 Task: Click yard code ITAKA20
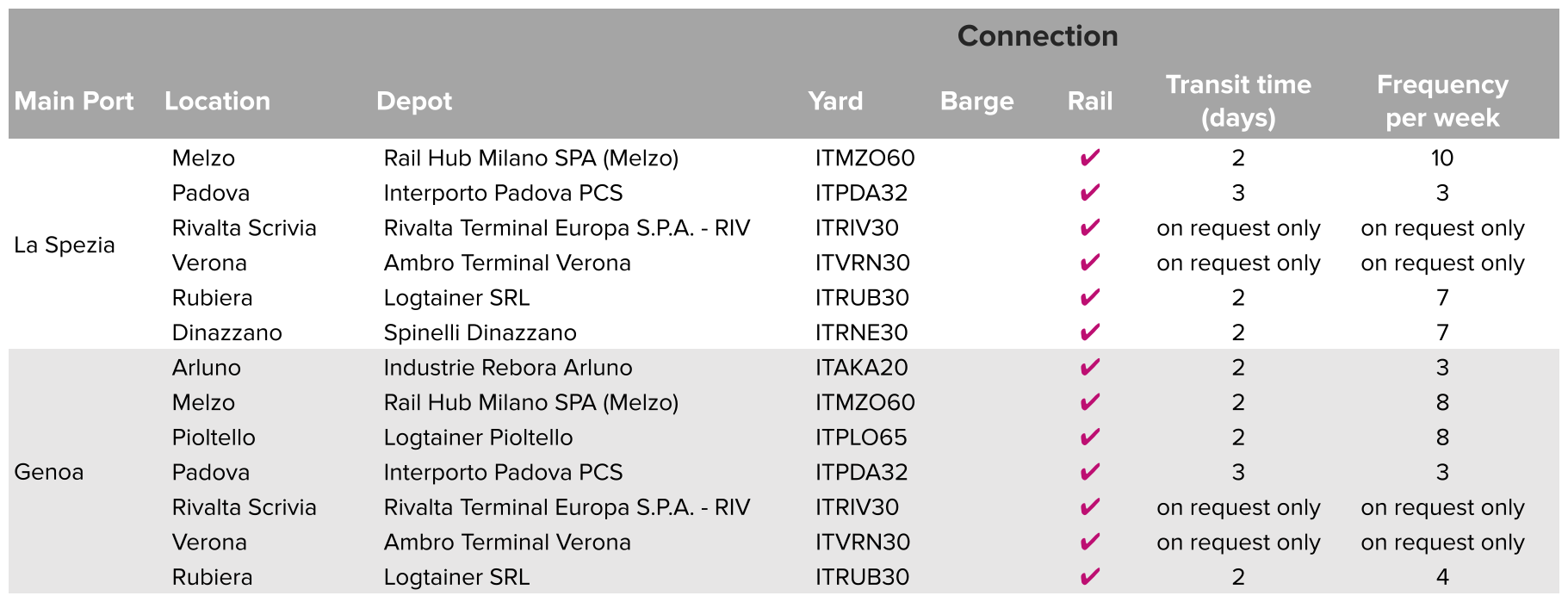pyautogui.click(x=861, y=368)
